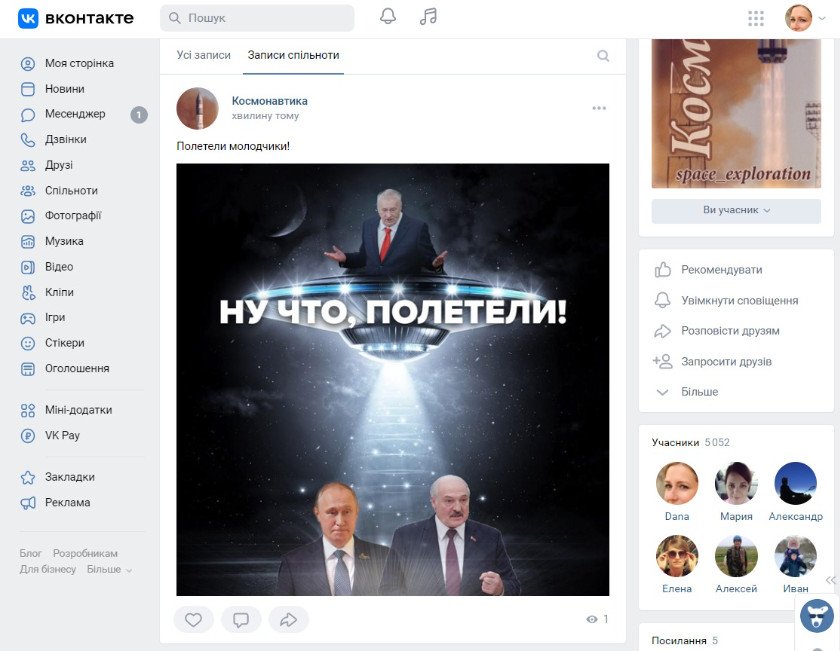Open member Dana's profile avatar
Screen dimensions: 840x651
(x=677, y=483)
